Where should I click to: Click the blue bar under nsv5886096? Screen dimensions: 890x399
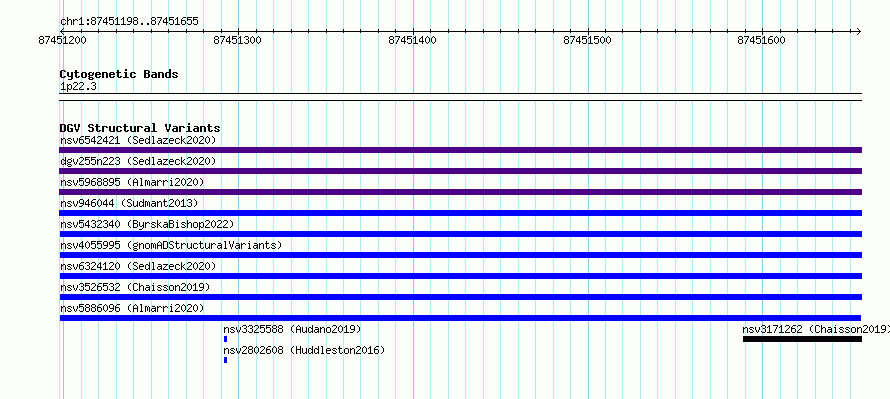(x=460, y=318)
